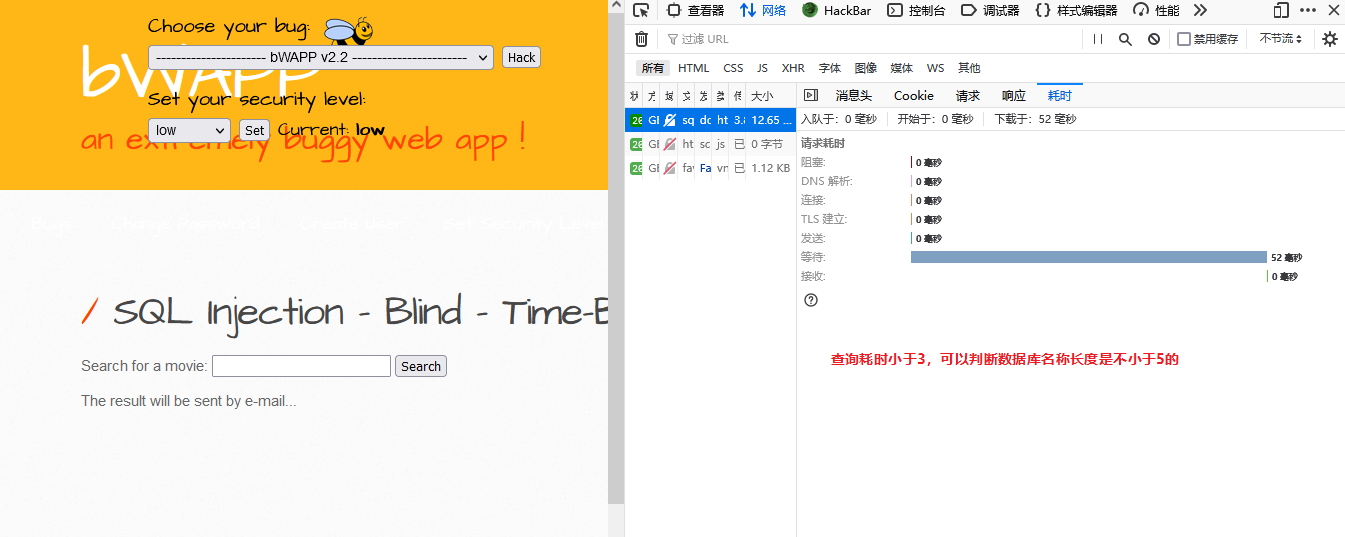Click the timings help question-mark icon

[x=811, y=300]
